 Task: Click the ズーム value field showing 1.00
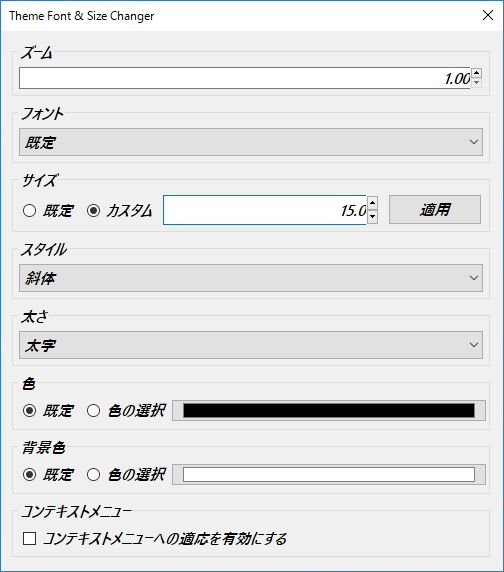245,78
